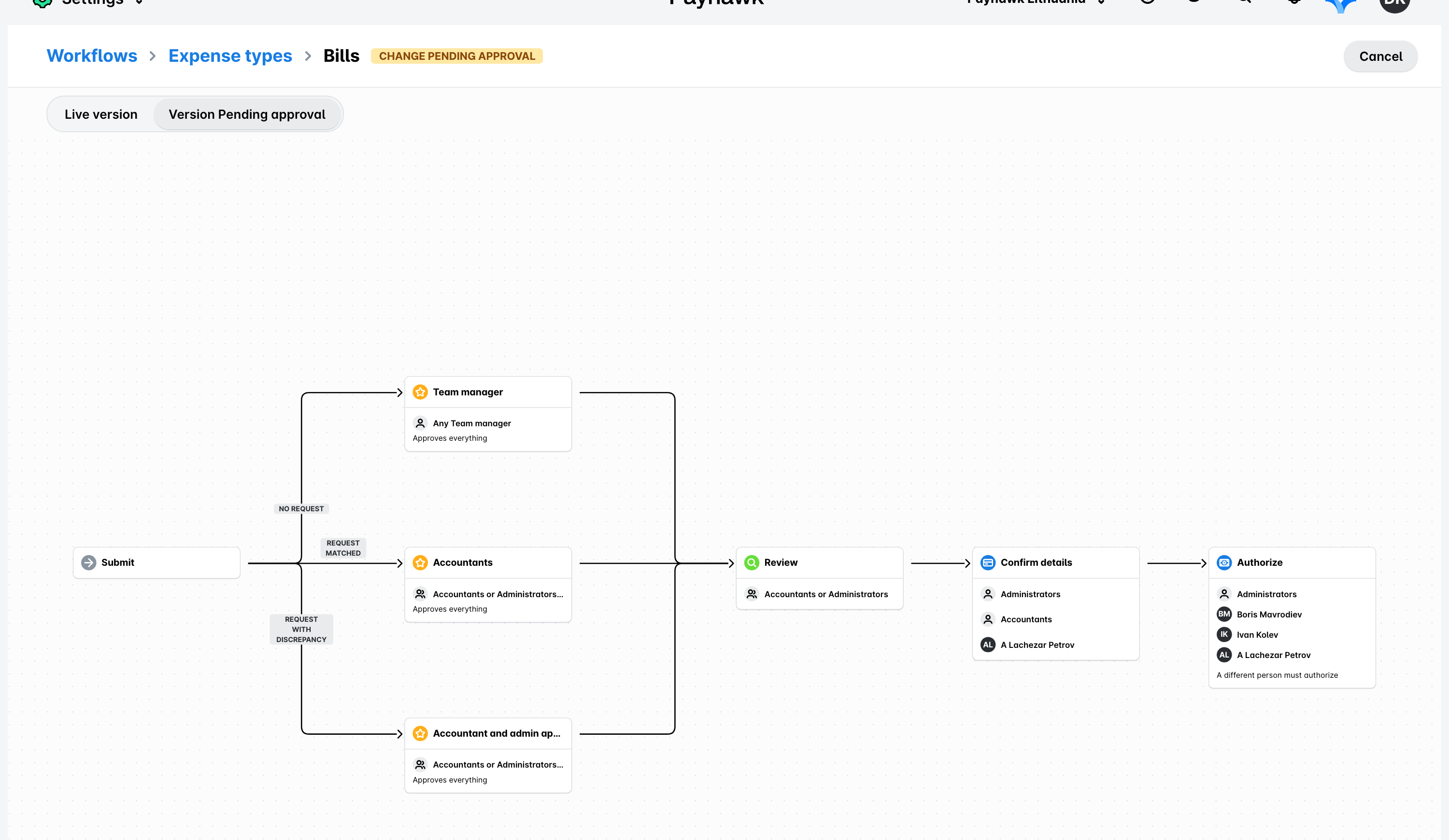
Task: Click the CHANGE PENDING APPROVAL badge
Action: click(456, 56)
